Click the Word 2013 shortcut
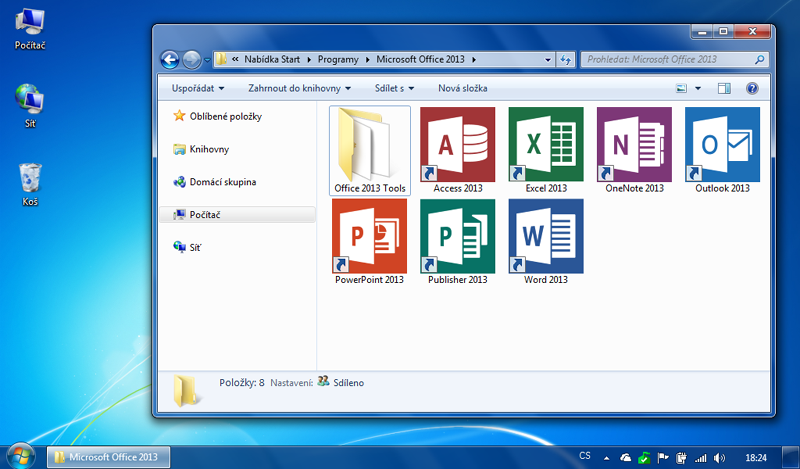This screenshot has height=469, width=800. click(546, 237)
